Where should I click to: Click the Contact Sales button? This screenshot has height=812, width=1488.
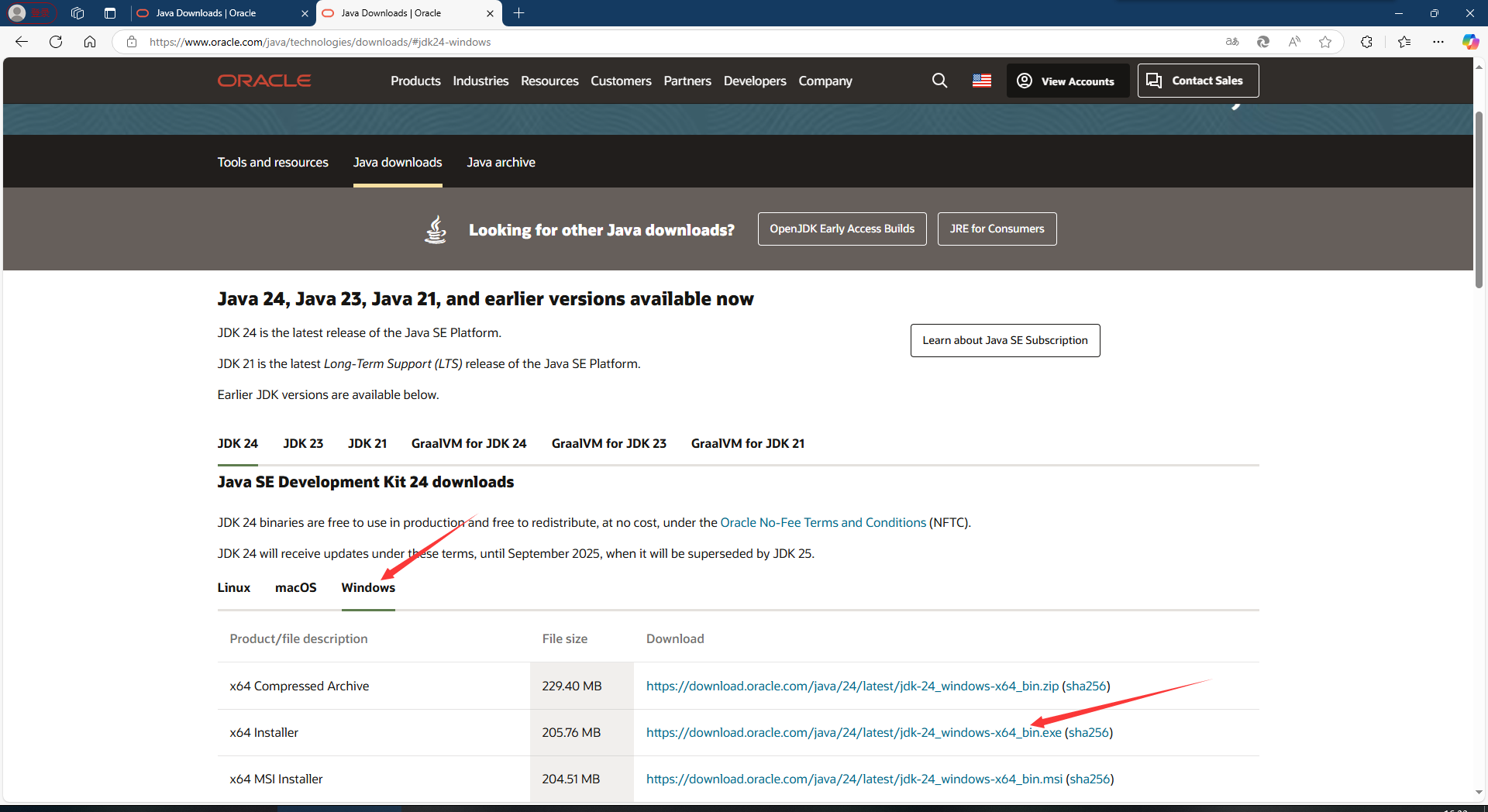[1198, 81]
